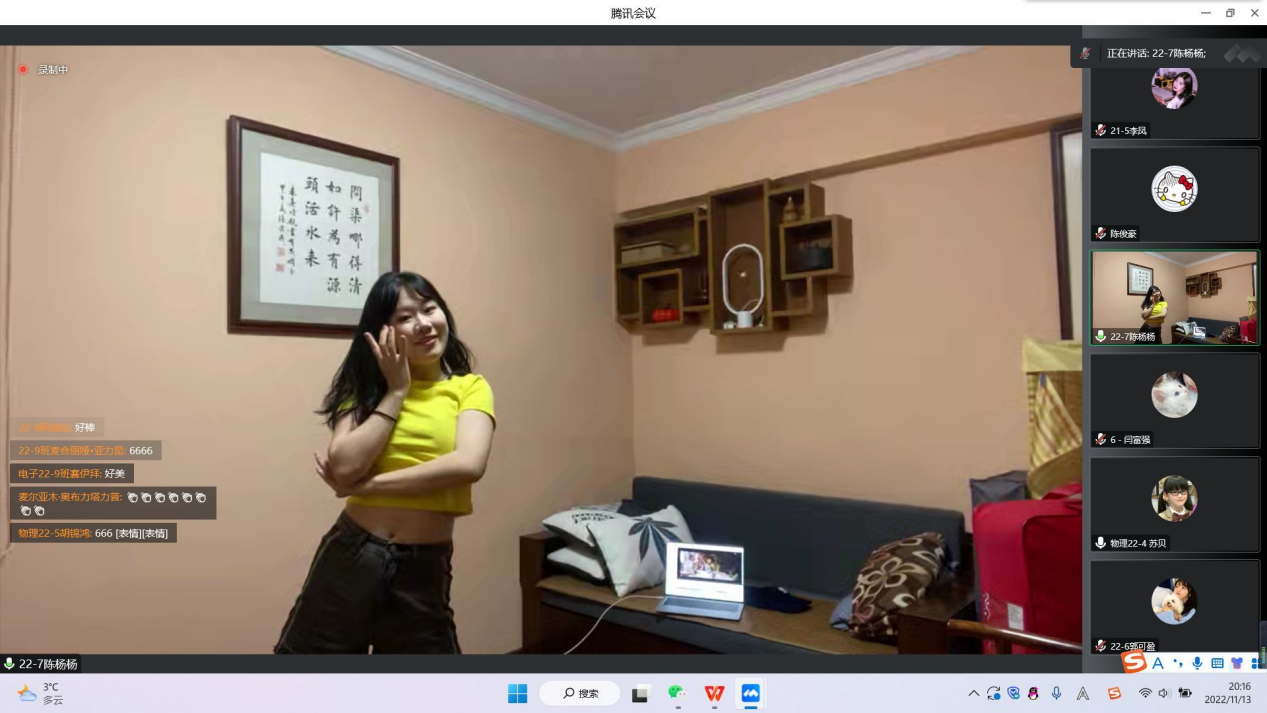Expand hidden system tray icons chevron
The width and height of the screenshot is (1267, 713).
pyautogui.click(x=973, y=693)
